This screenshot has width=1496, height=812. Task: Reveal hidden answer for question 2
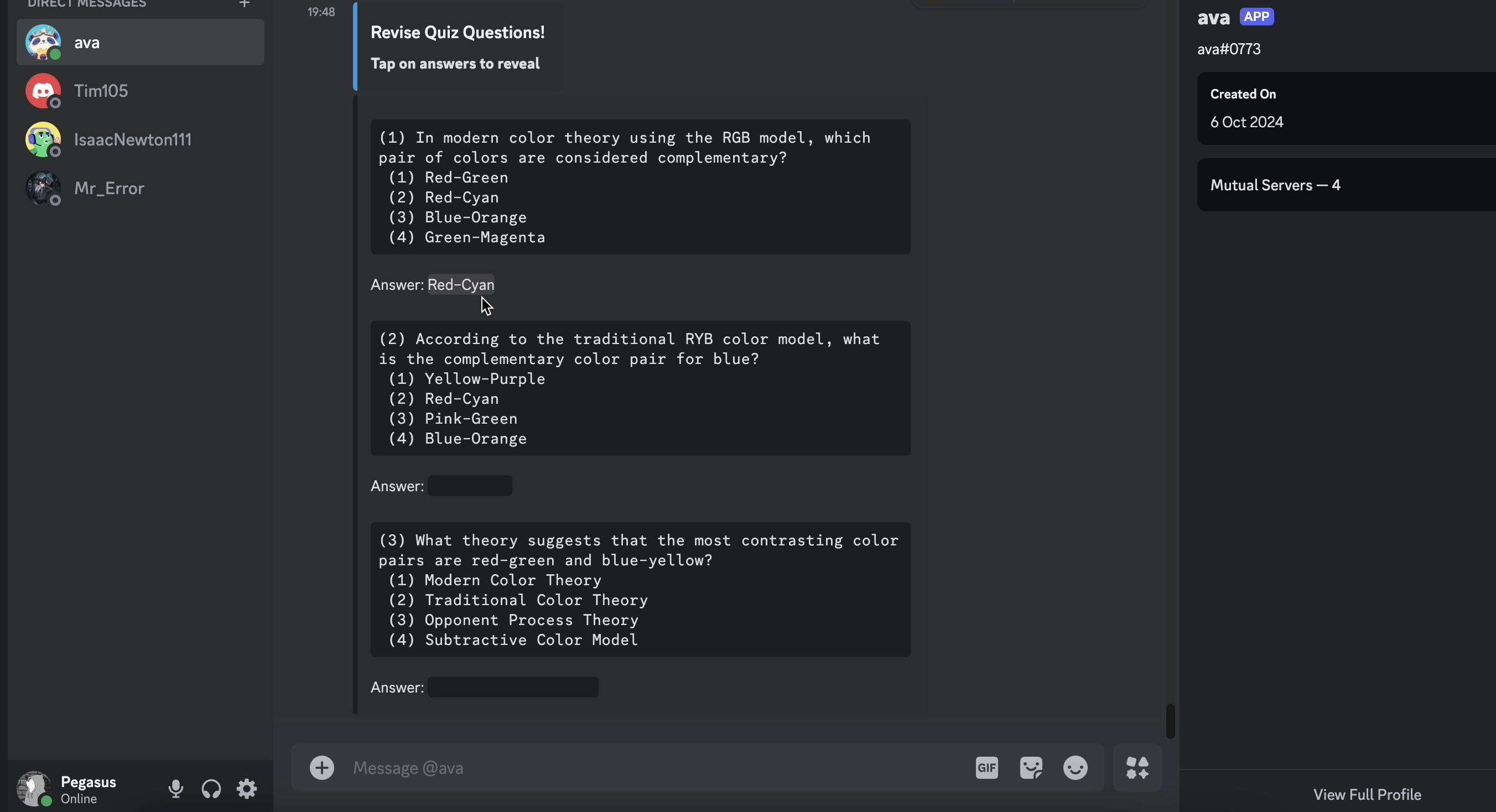click(x=469, y=486)
